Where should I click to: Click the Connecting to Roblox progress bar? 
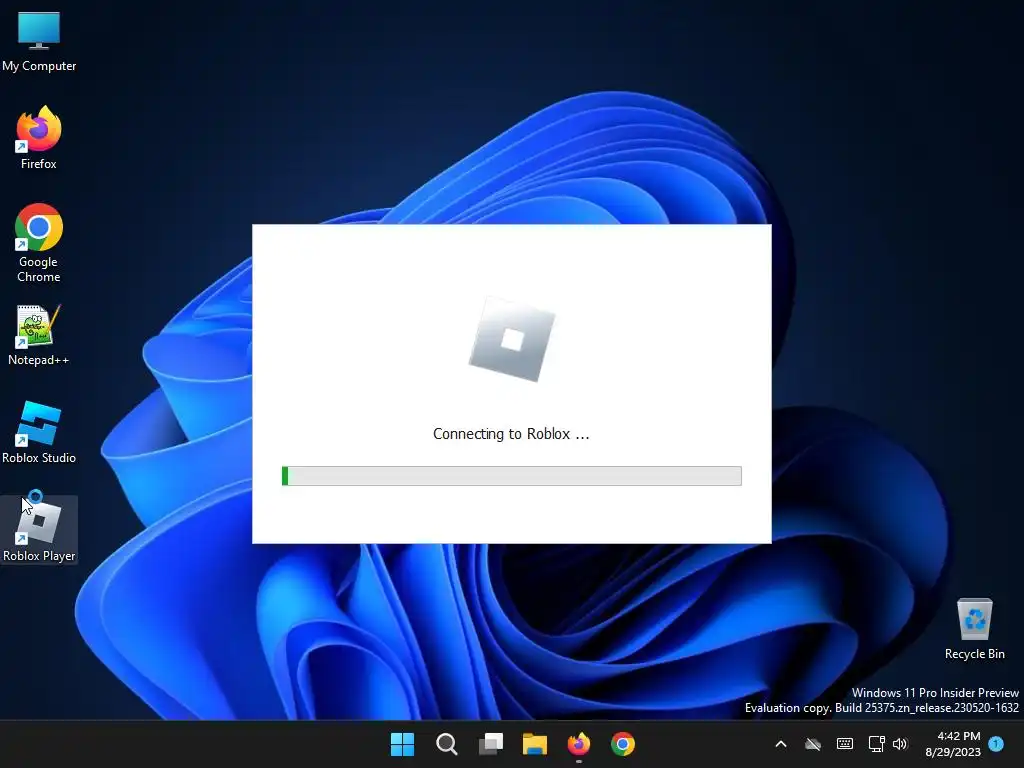point(511,476)
